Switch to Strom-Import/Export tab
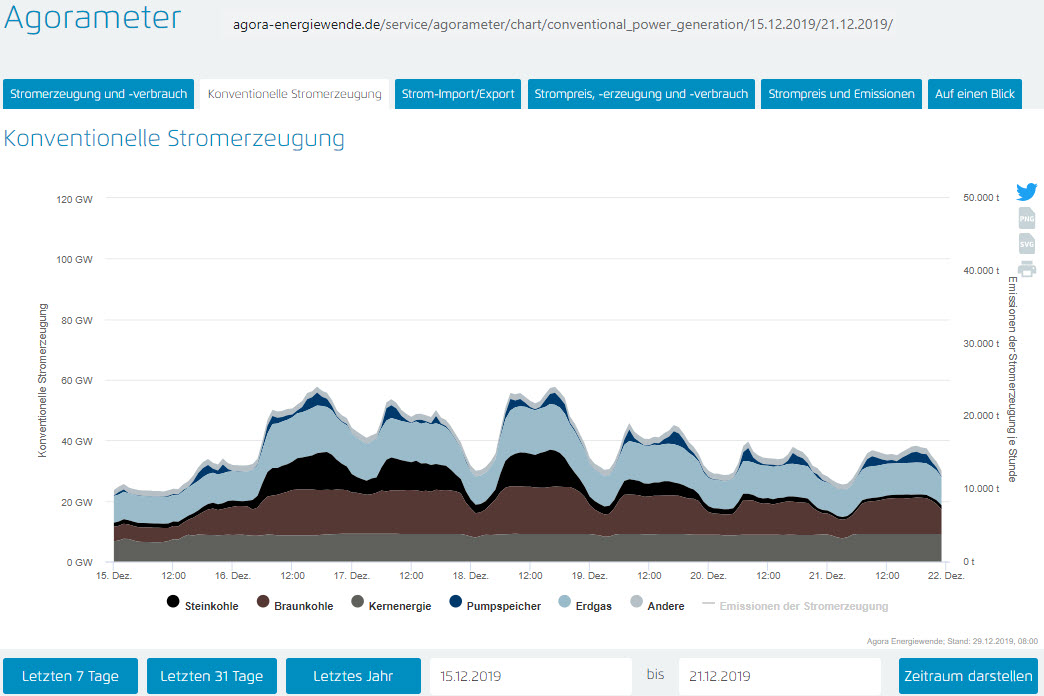This screenshot has width=1044, height=696. [458, 94]
